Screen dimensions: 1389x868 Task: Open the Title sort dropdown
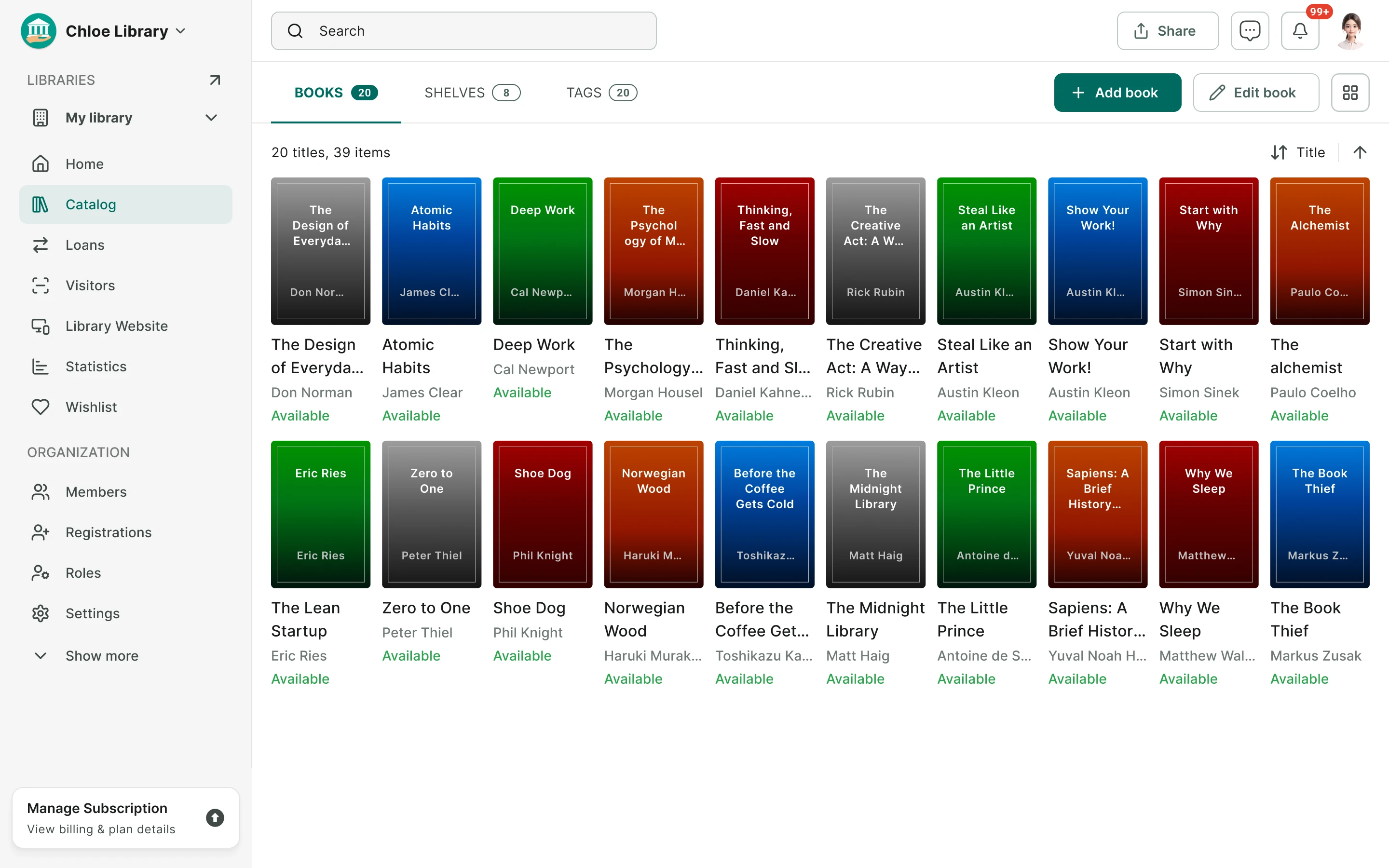pyautogui.click(x=1298, y=152)
